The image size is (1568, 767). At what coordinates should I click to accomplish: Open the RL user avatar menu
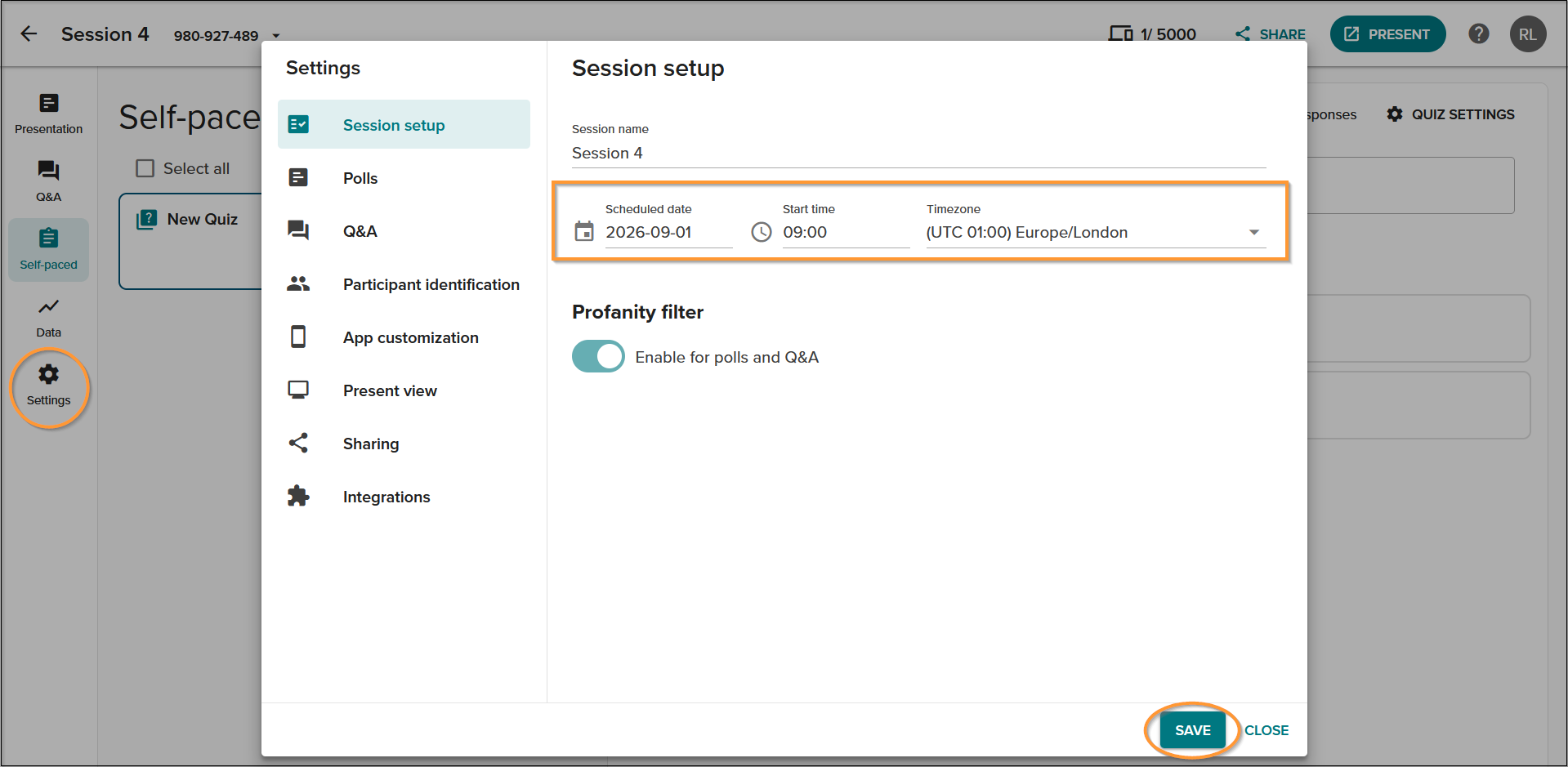[1527, 34]
